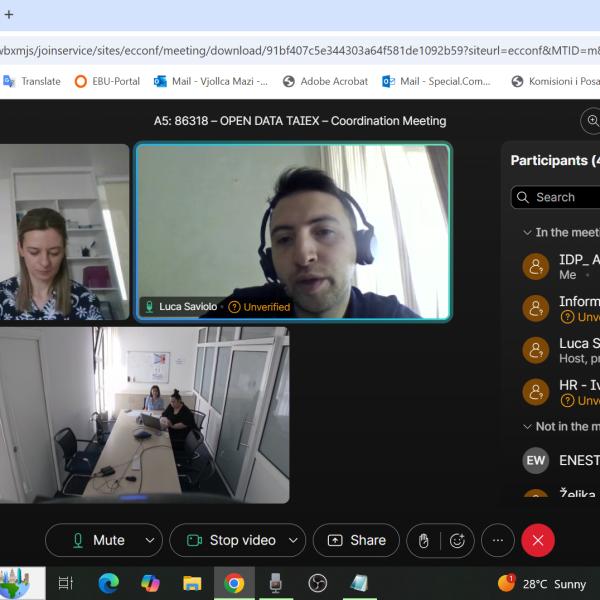This screenshot has height=600, width=600.
Task: Raise hand using the hand icon
Action: click(x=424, y=540)
